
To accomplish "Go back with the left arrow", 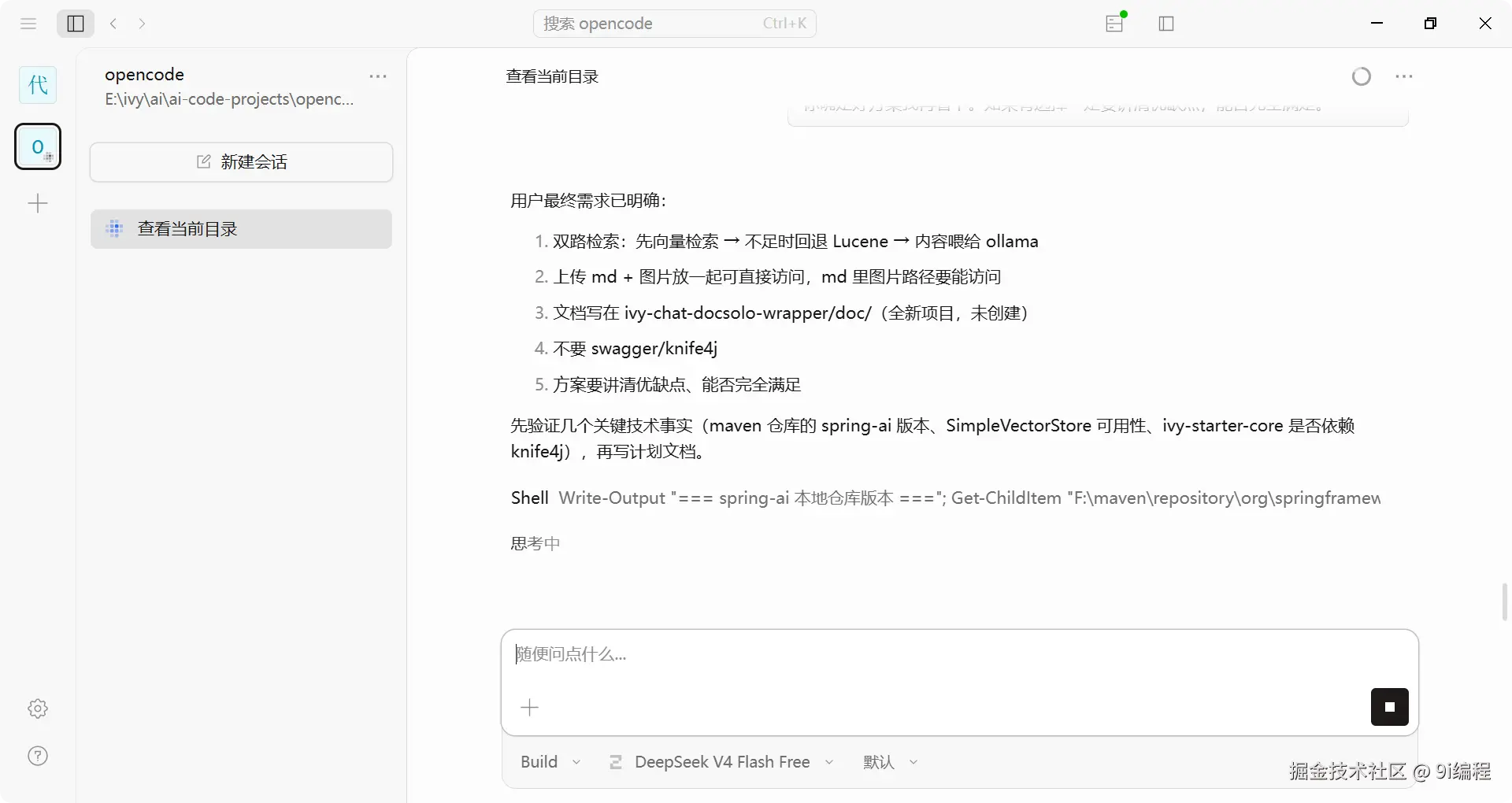I will click(113, 24).
